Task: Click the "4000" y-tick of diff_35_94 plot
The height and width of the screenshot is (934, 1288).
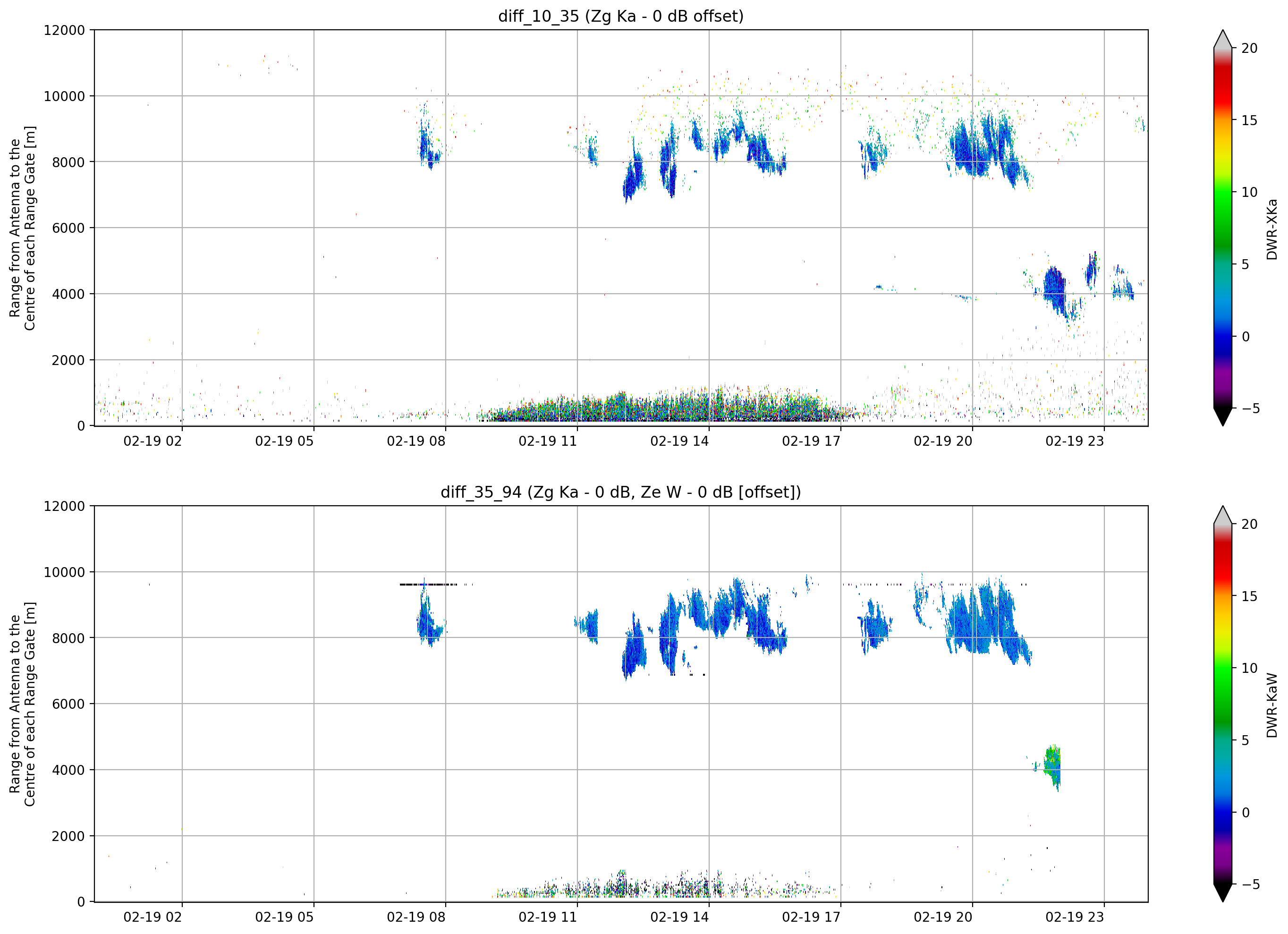Action: pyautogui.click(x=68, y=770)
